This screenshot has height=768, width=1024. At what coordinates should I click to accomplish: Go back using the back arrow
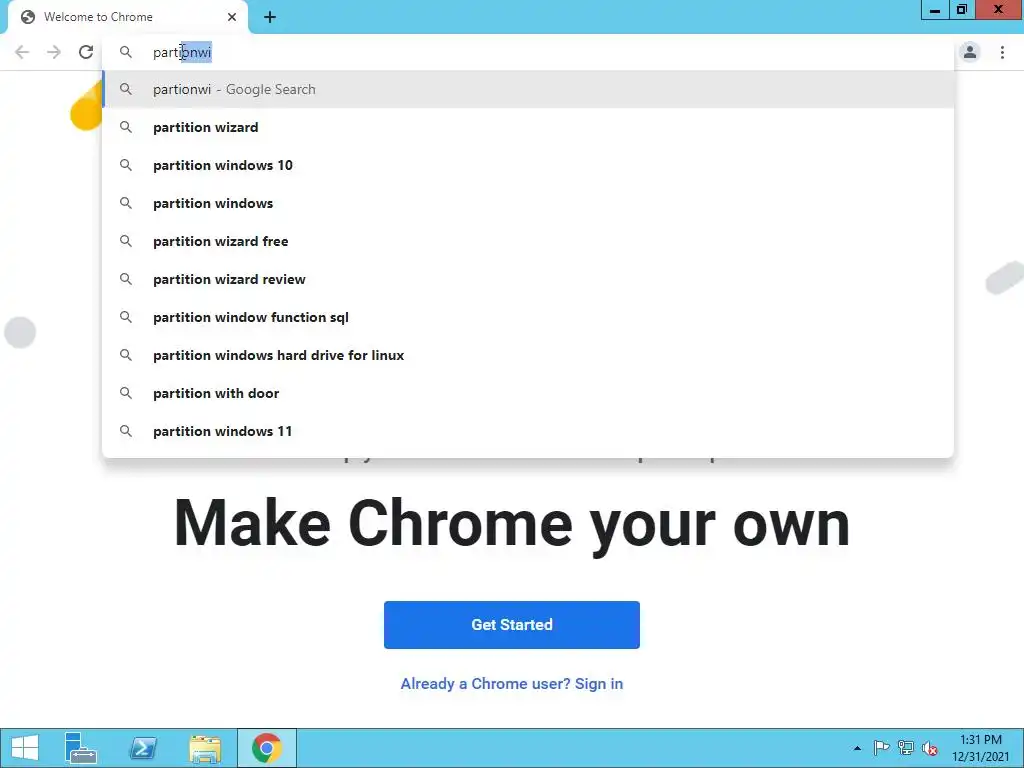click(x=22, y=52)
